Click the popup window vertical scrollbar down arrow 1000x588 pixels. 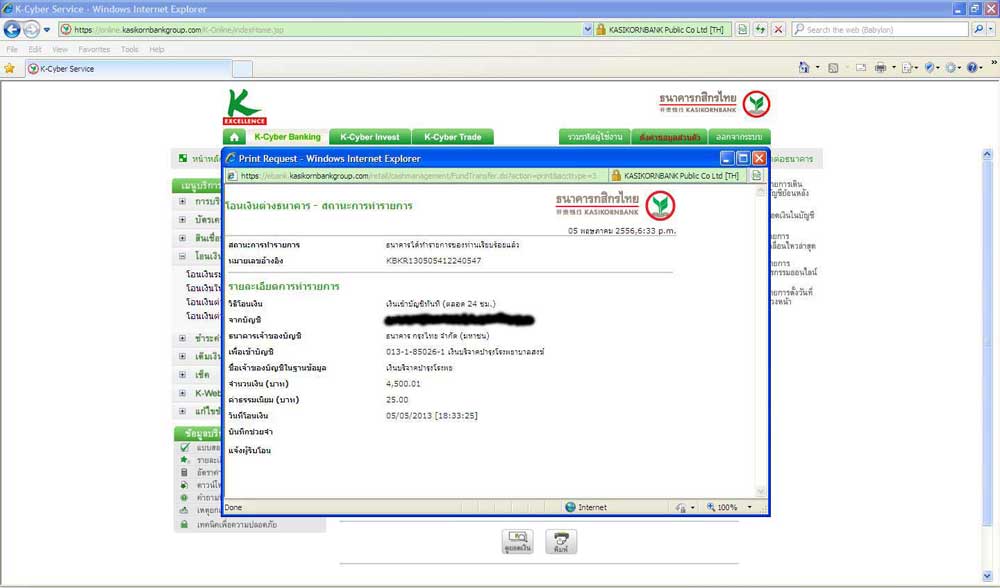tap(760, 491)
